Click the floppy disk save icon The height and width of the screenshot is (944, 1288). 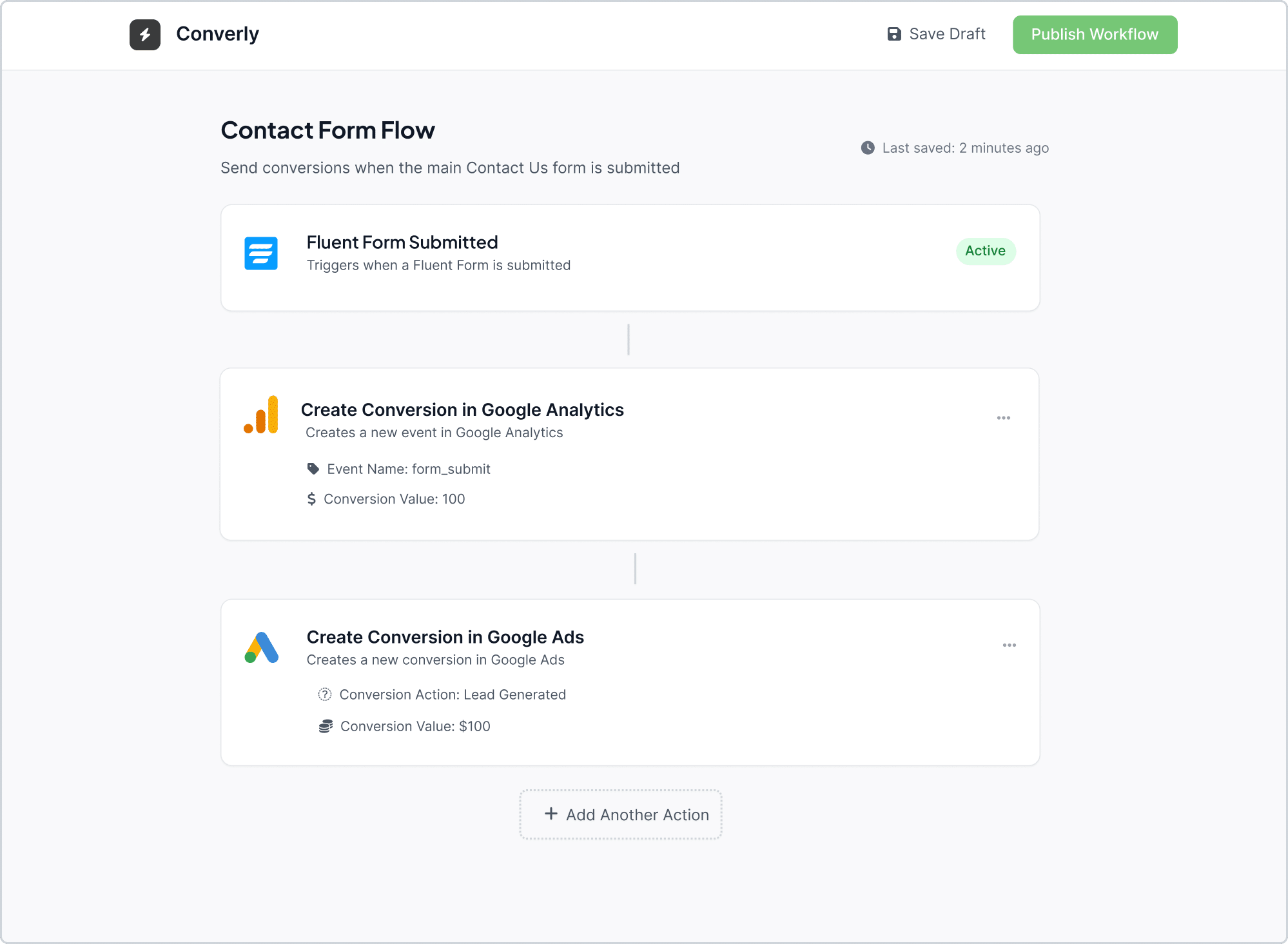click(x=894, y=34)
